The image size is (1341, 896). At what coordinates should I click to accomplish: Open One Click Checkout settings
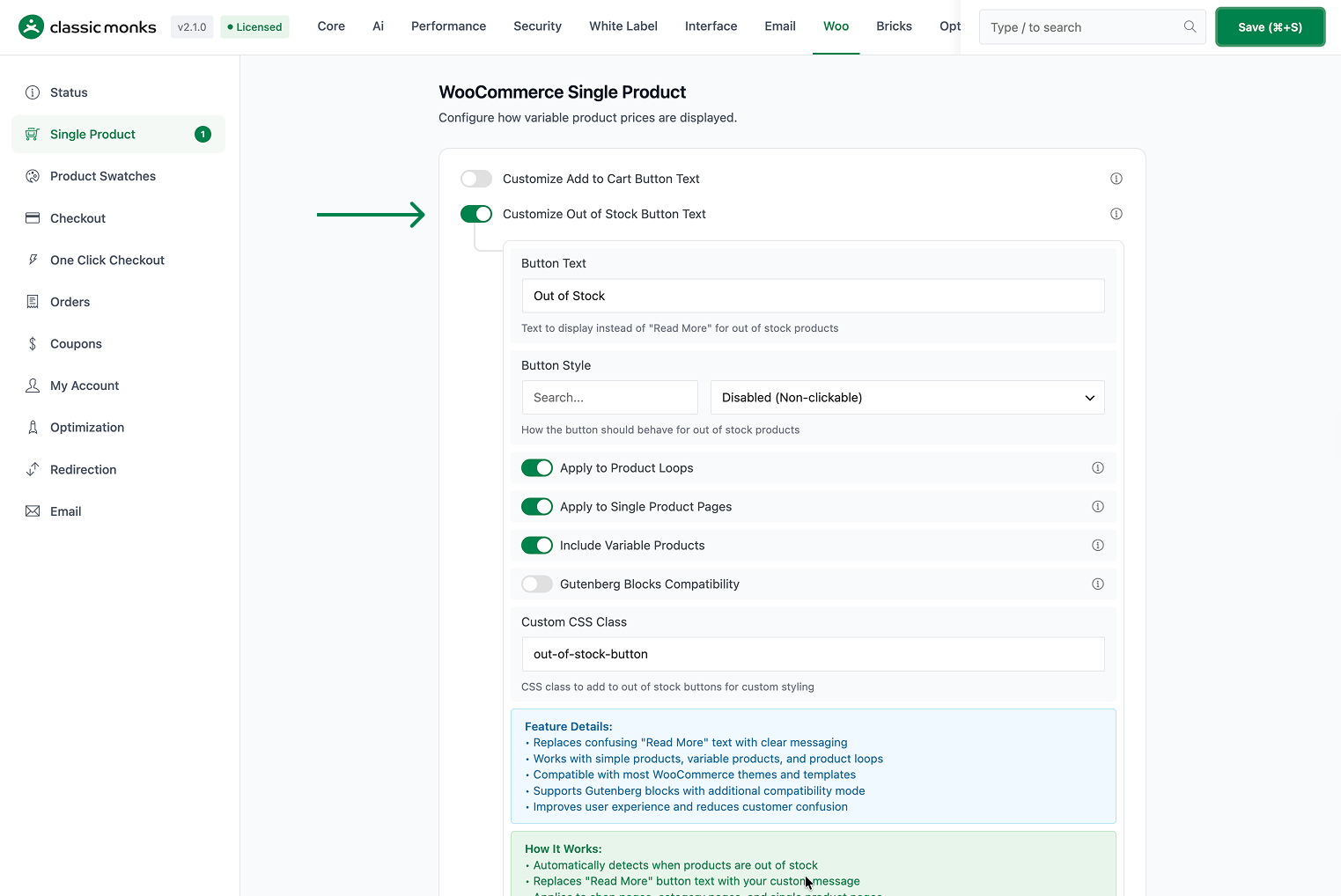118,260
